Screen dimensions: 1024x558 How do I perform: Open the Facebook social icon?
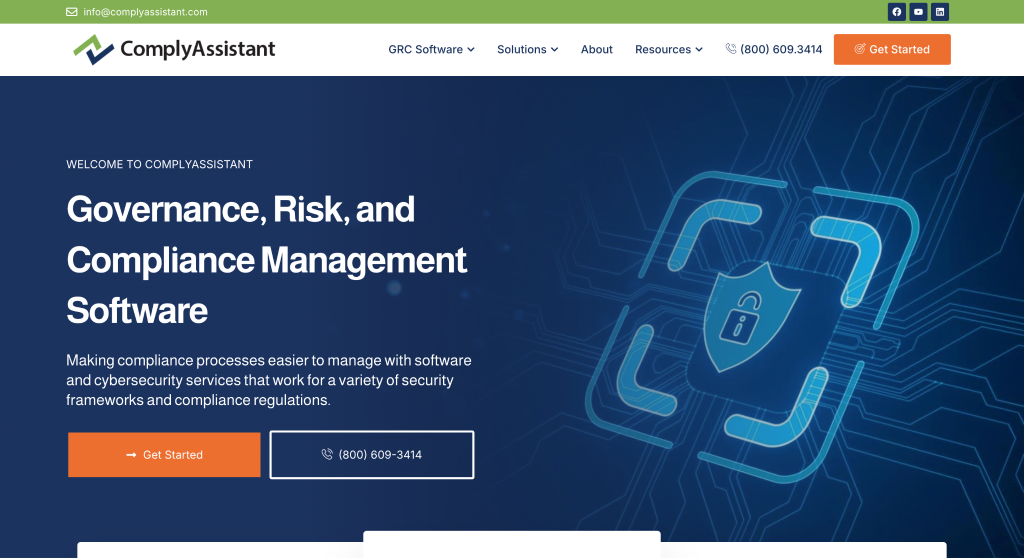point(897,12)
